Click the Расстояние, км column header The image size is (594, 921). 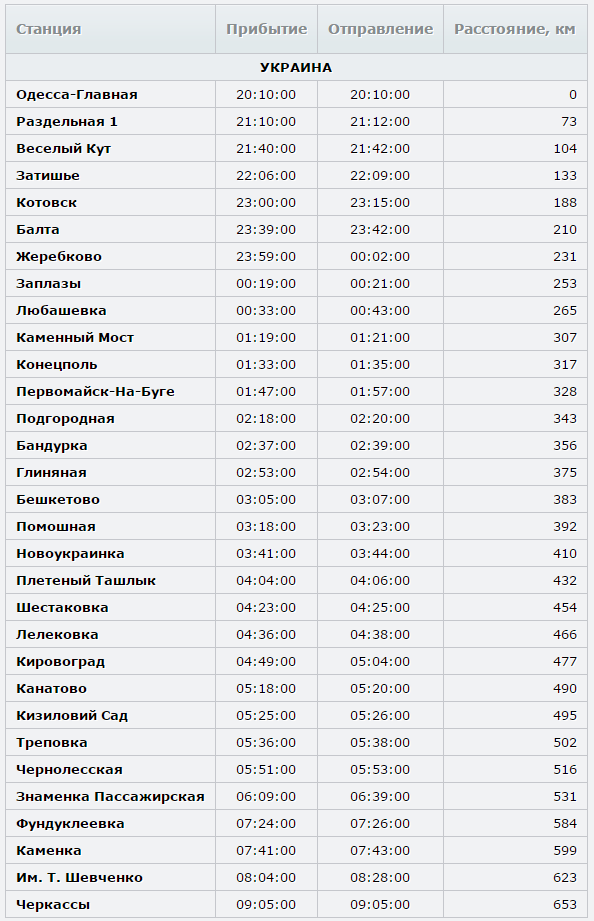tap(515, 29)
